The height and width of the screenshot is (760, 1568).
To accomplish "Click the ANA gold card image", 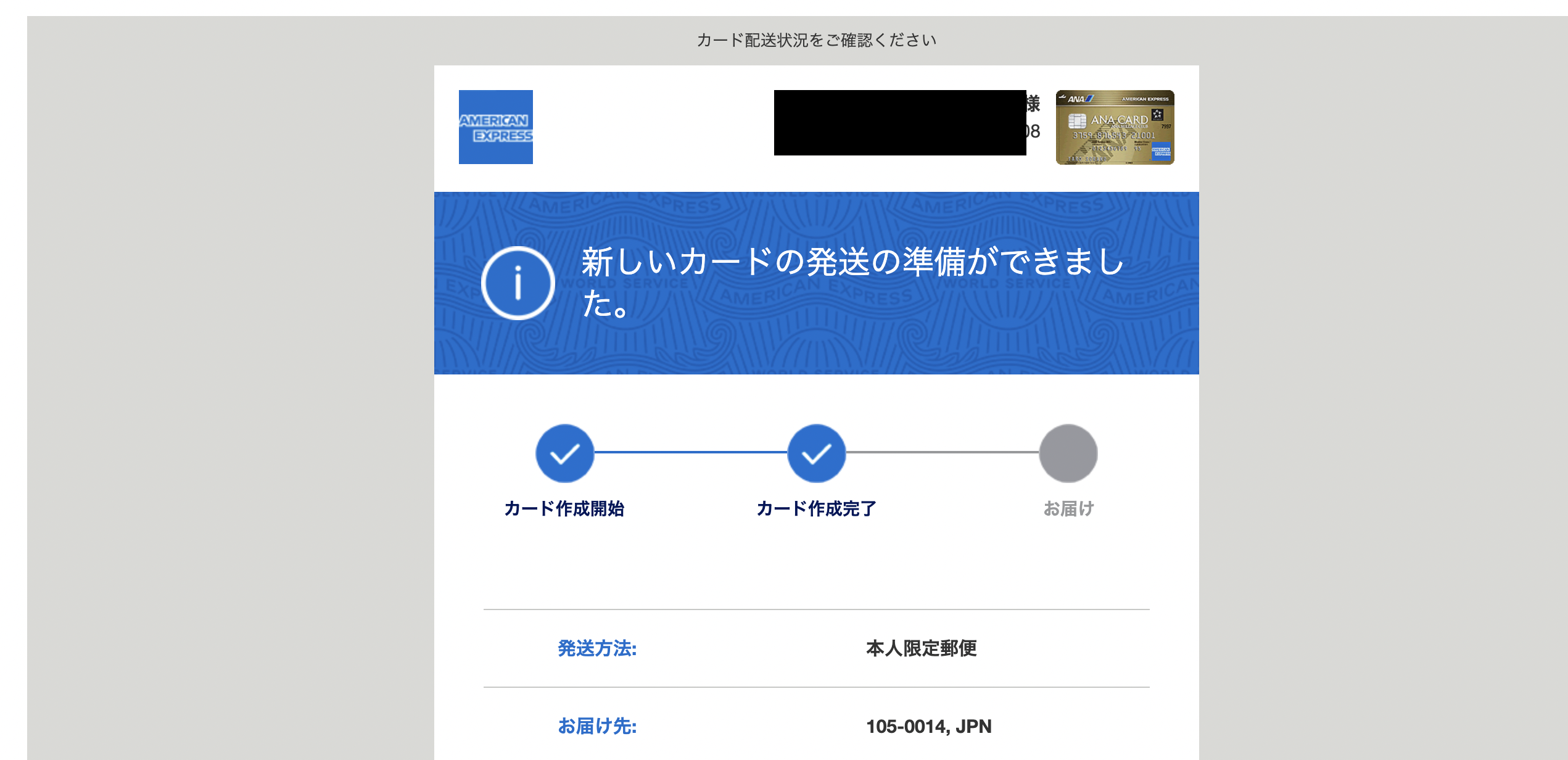I will pyautogui.click(x=1114, y=128).
